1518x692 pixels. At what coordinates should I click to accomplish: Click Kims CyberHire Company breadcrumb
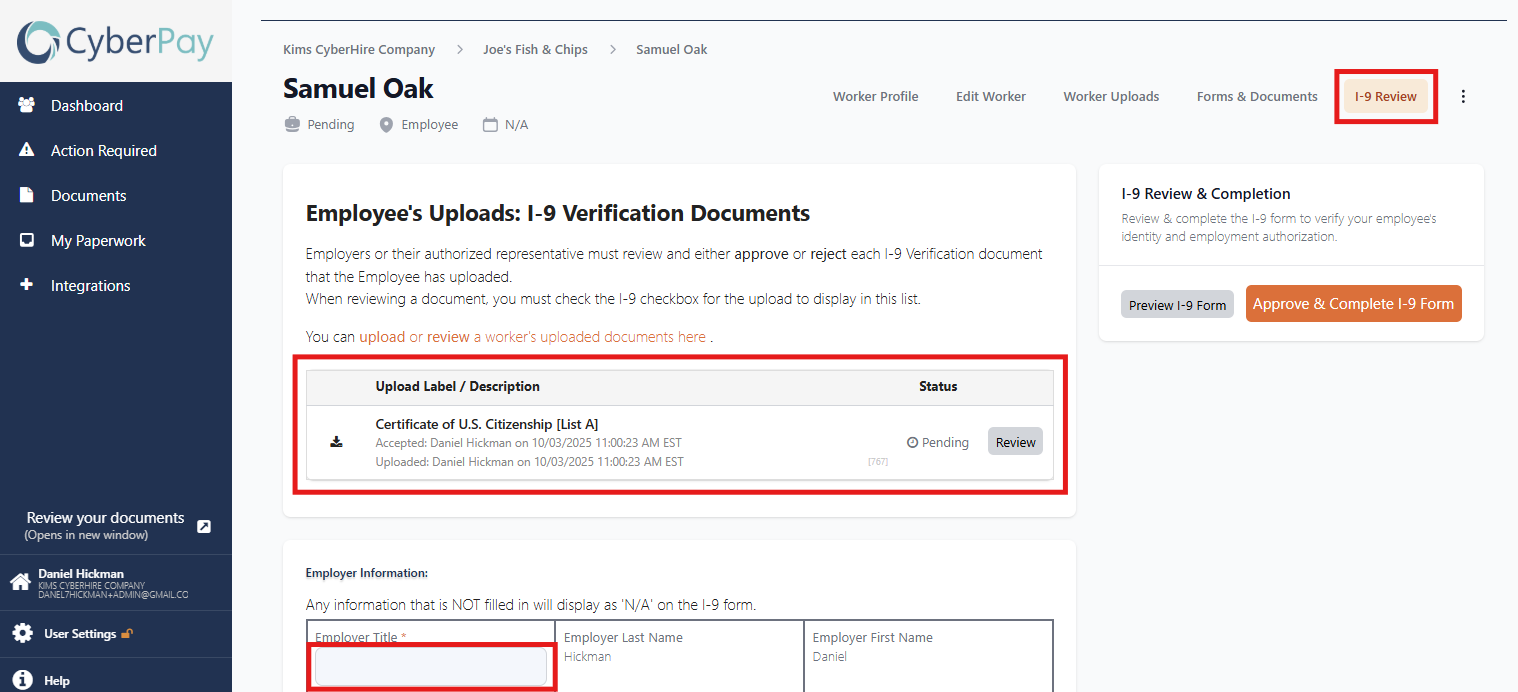click(x=359, y=49)
